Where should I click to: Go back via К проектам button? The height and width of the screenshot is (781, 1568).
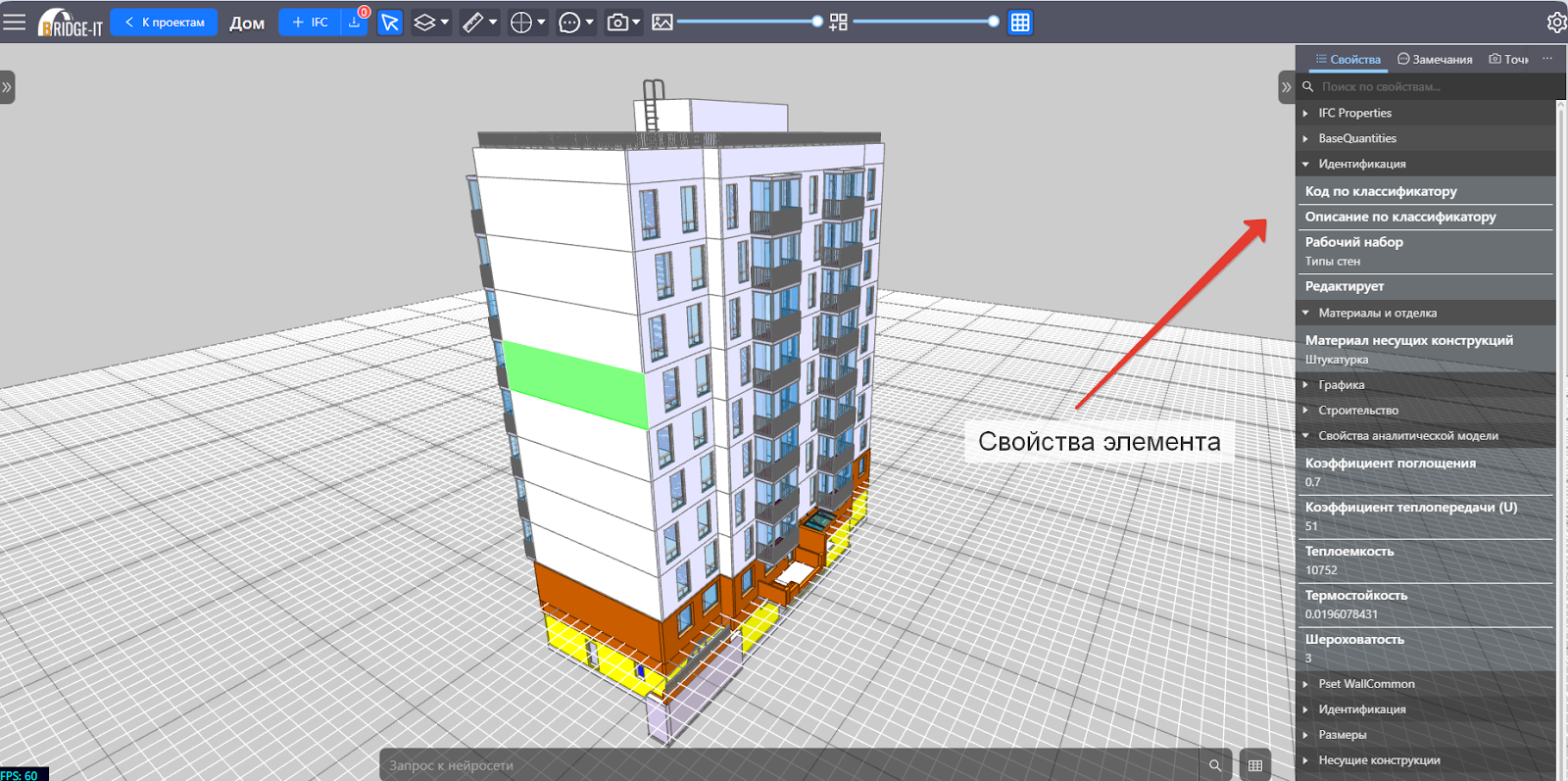click(164, 22)
